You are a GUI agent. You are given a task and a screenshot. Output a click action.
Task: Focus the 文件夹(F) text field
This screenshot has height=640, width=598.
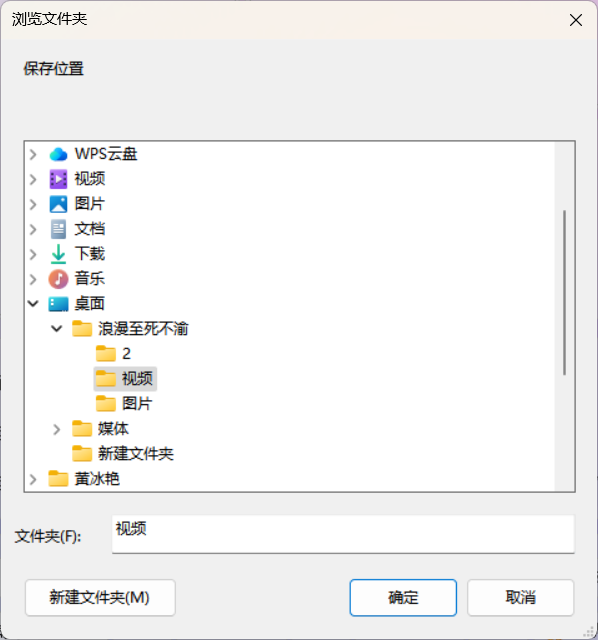[x=343, y=534]
